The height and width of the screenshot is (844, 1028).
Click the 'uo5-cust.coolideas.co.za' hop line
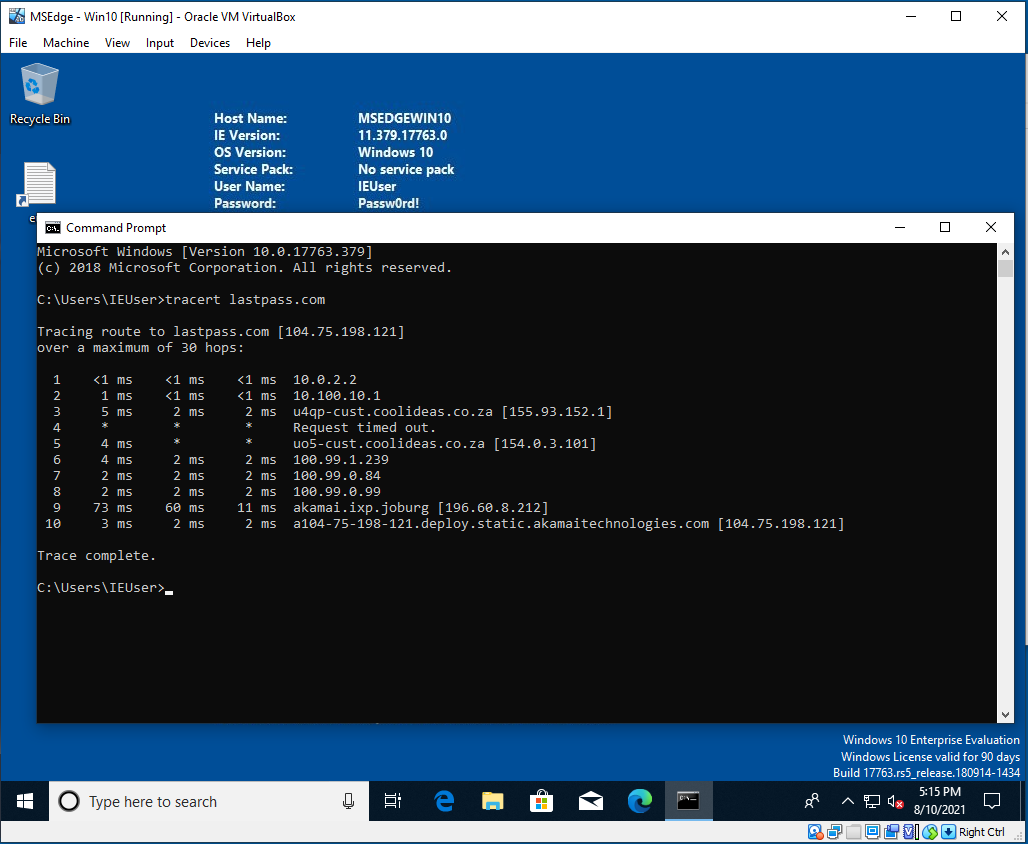445,444
